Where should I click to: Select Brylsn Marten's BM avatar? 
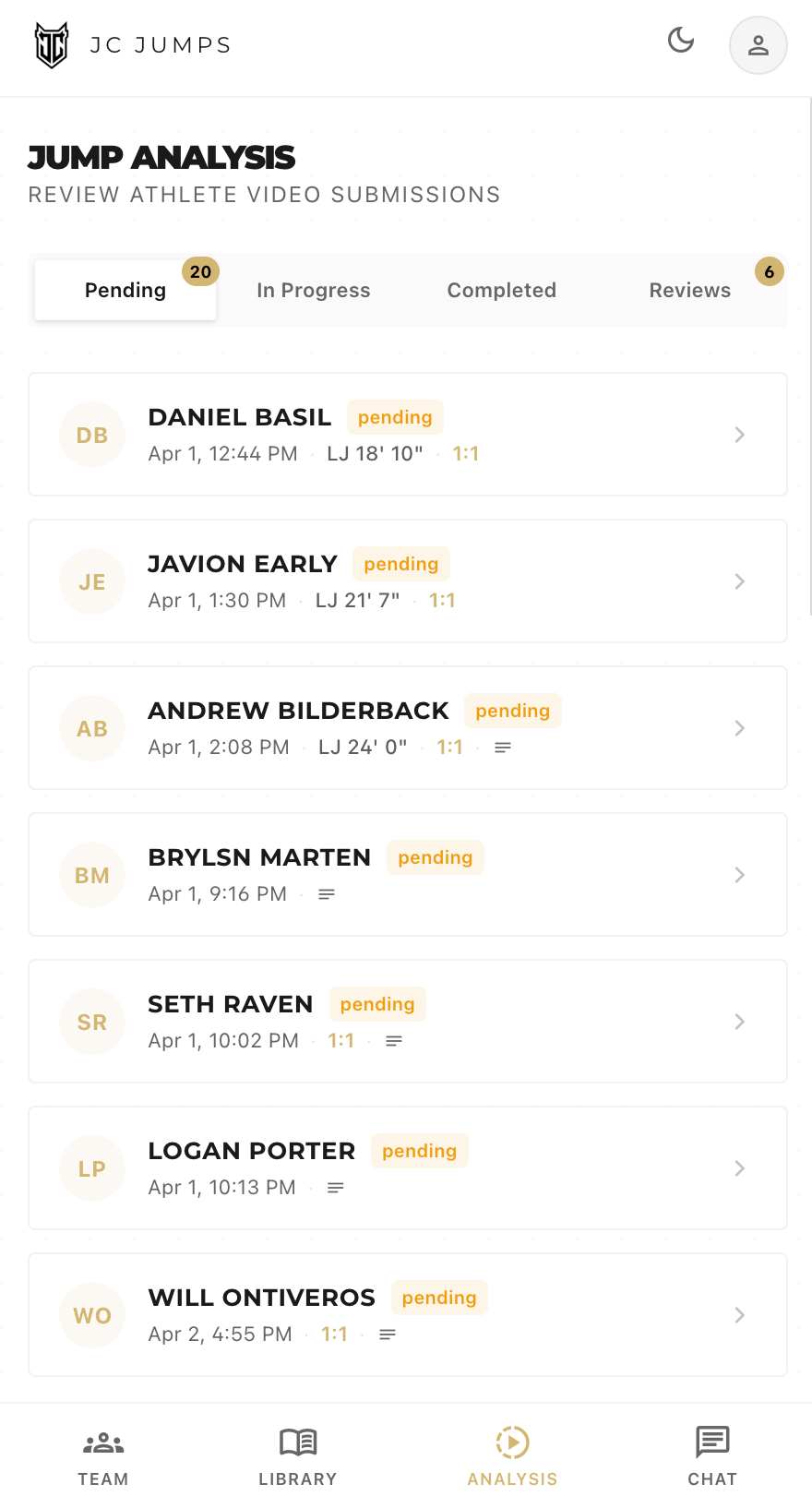tap(92, 875)
